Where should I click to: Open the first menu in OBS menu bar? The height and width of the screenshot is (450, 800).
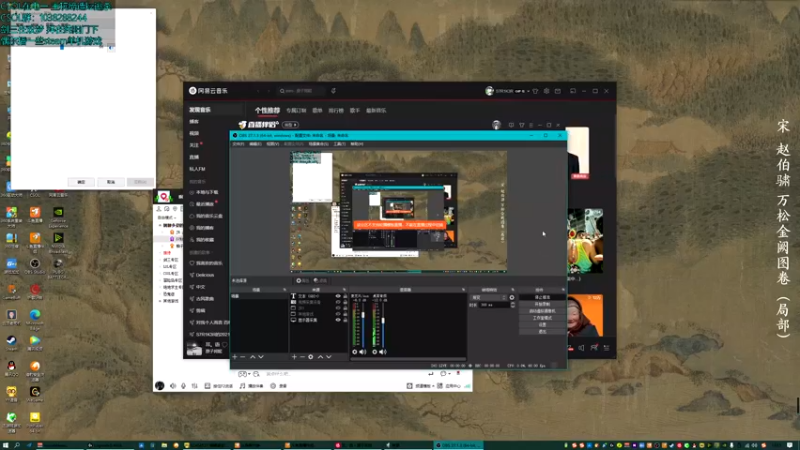coord(238,144)
